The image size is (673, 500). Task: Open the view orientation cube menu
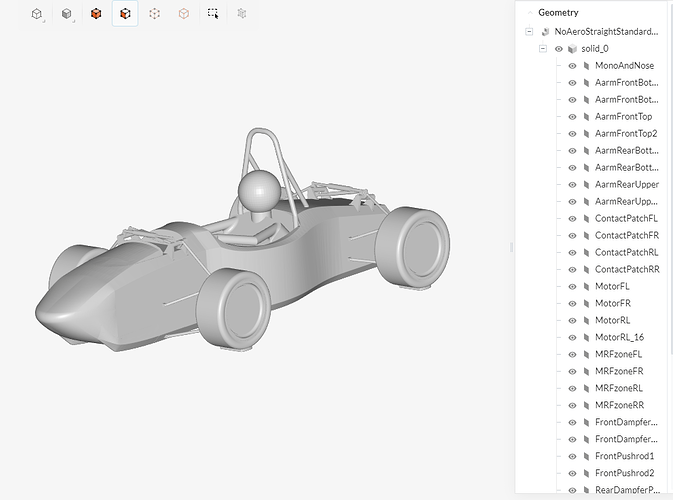[x=38, y=14]
